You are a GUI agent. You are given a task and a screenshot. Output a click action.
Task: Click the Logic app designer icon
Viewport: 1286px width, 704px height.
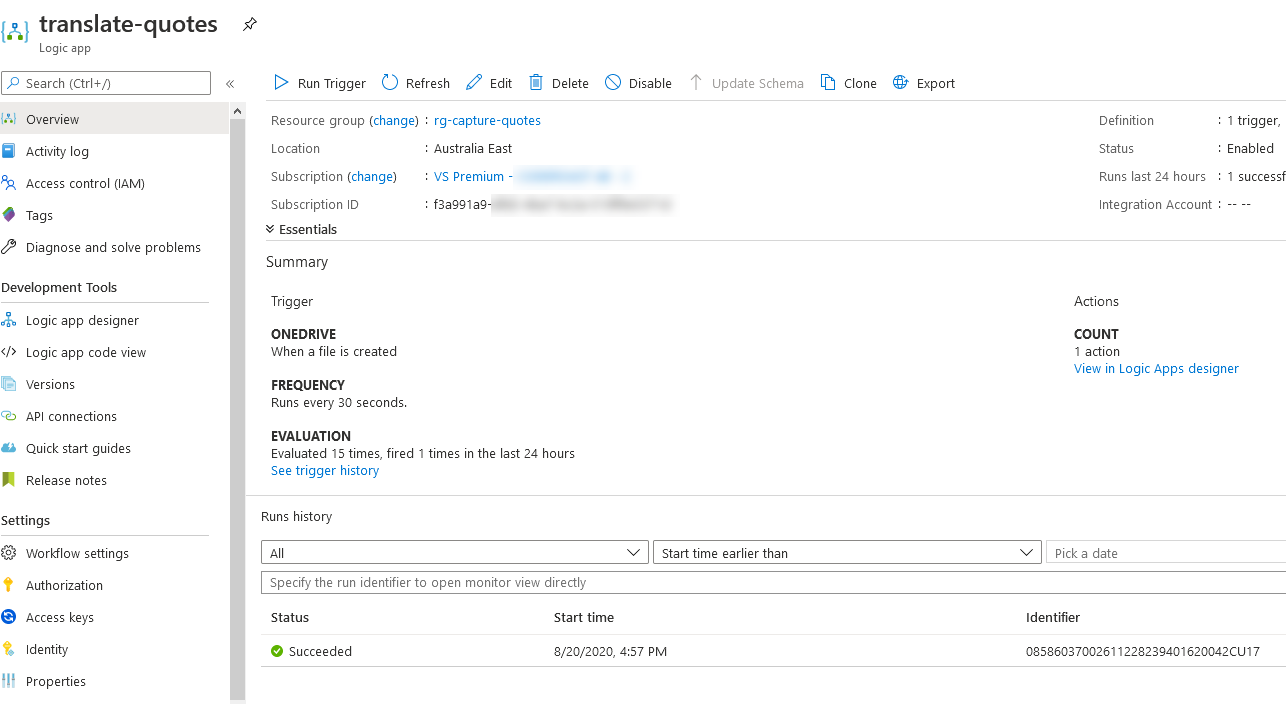tap(9, 320)
